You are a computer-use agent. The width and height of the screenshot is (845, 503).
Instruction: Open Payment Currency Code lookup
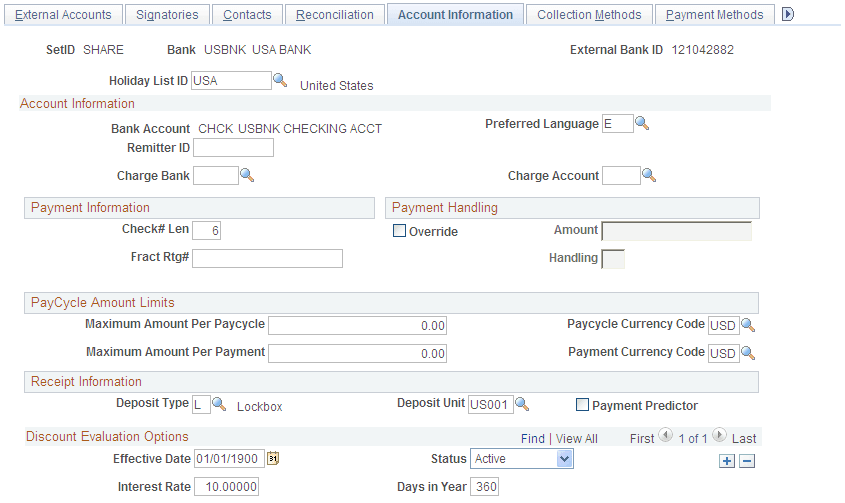(748, 353)
